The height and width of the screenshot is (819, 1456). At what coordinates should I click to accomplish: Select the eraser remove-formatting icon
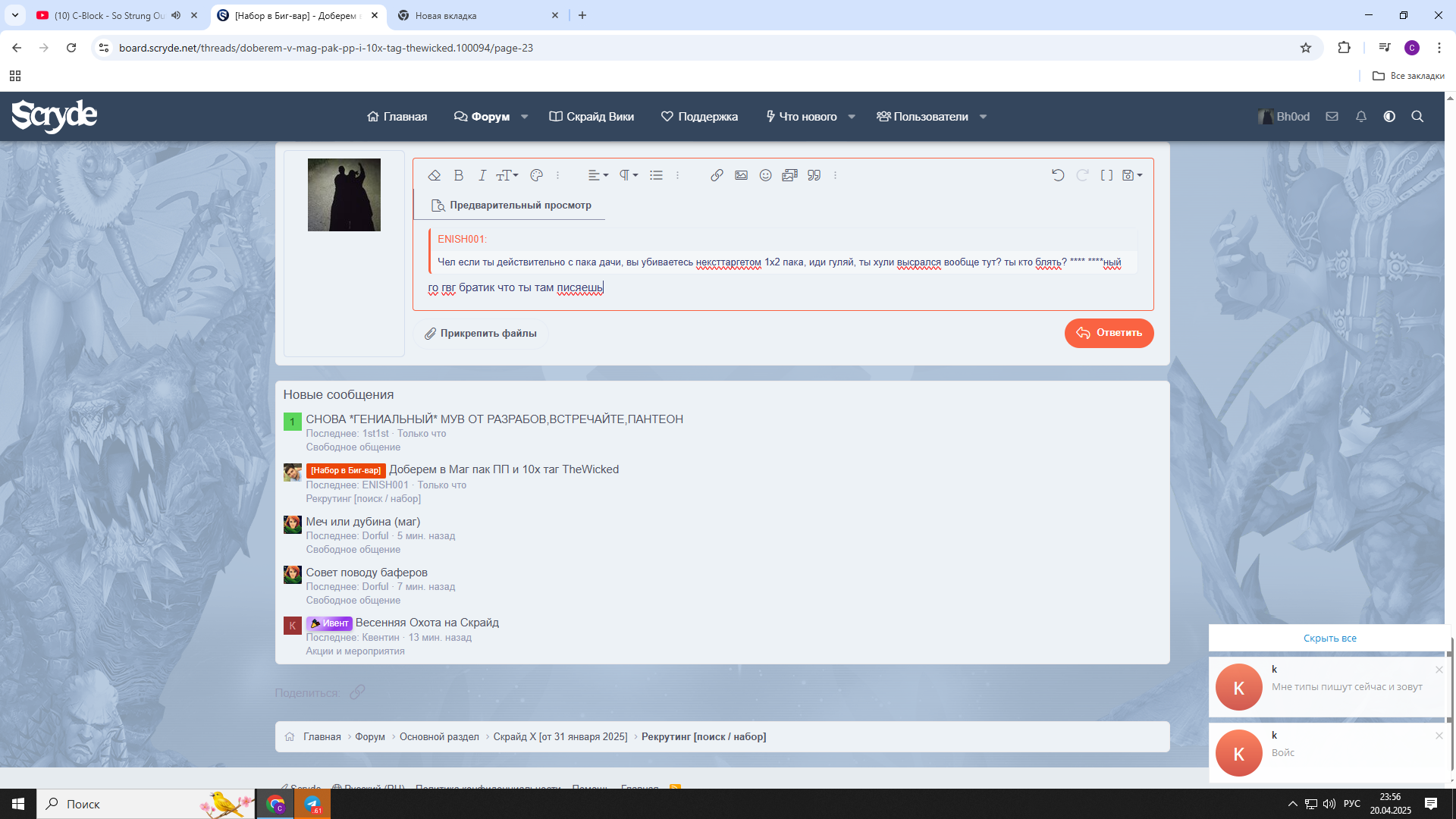click(x=434, y=175)
